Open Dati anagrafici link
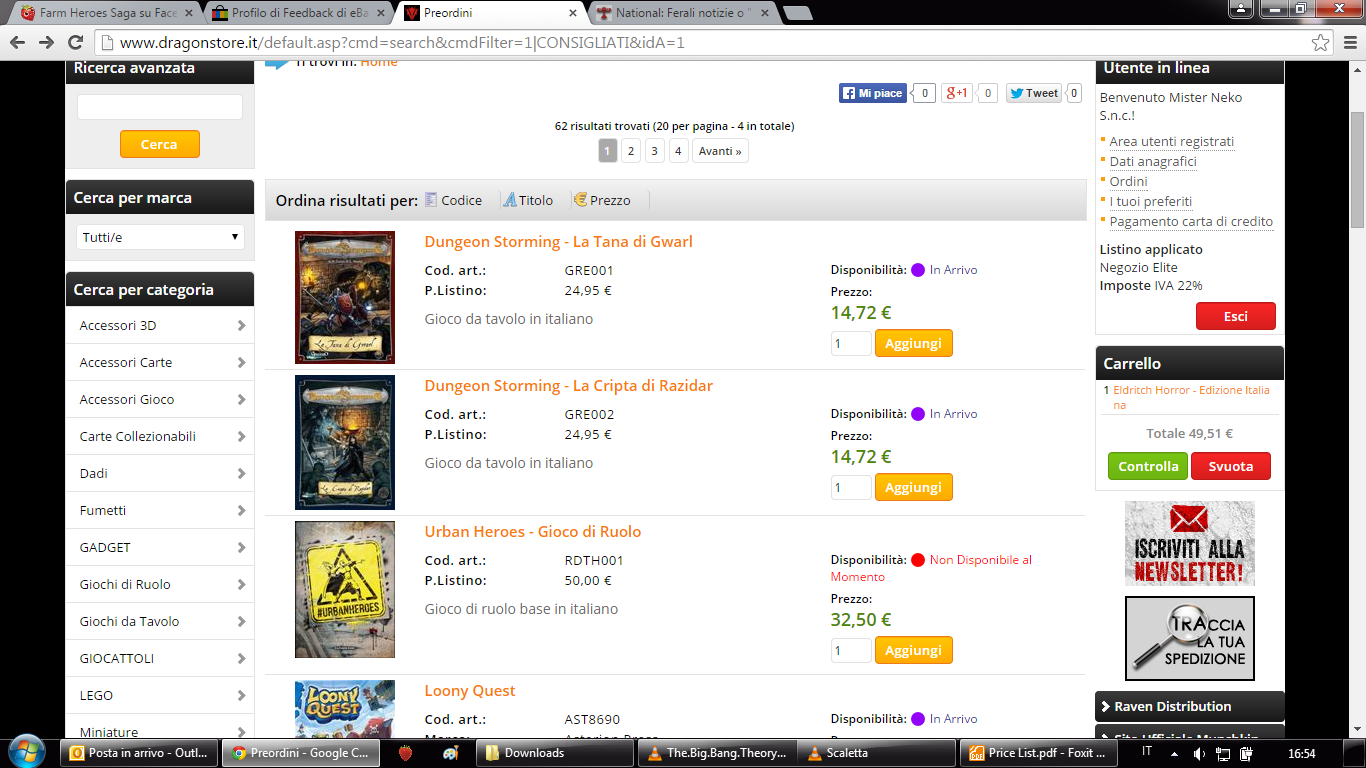Screen dimensions: 1366x768 coord(1153,162)
